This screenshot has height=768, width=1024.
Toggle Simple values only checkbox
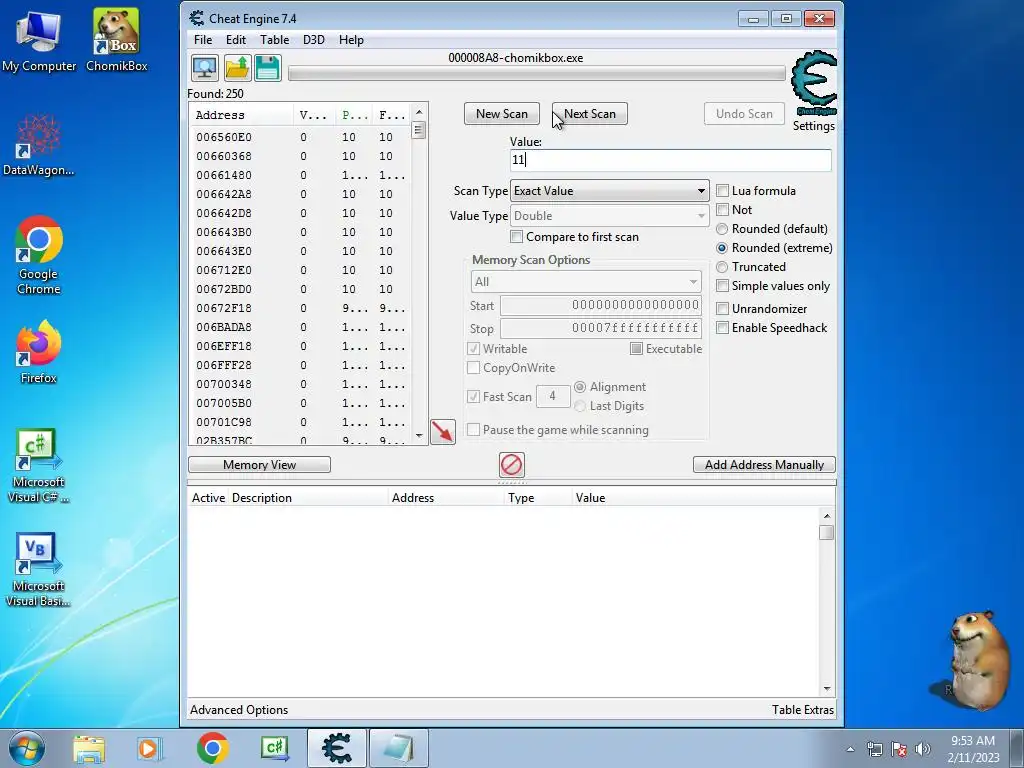(722, 286)
